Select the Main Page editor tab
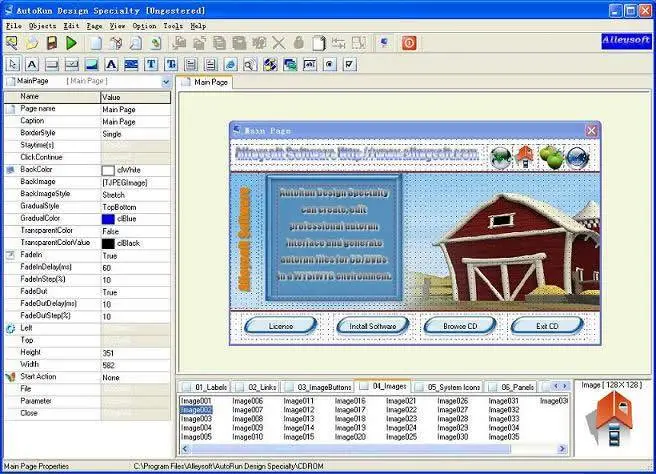This screenshot has width=656, height=474. coord(205,82)
